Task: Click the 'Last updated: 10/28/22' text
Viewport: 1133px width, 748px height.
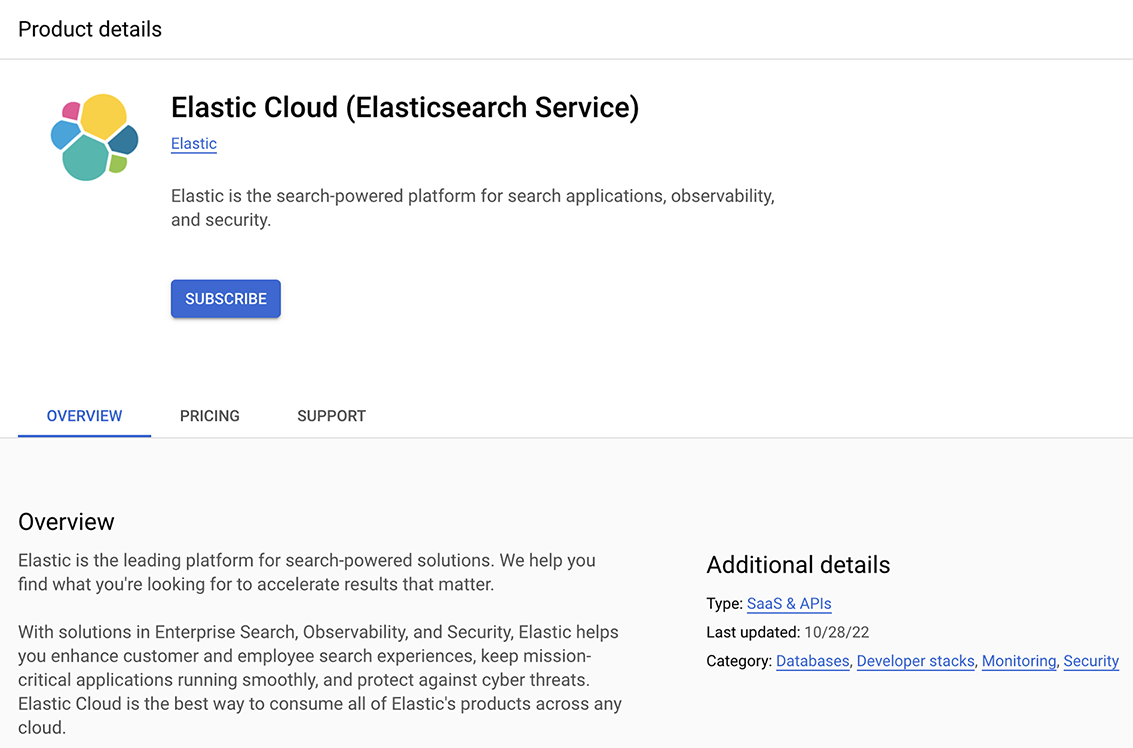Action: pos(788,632)
